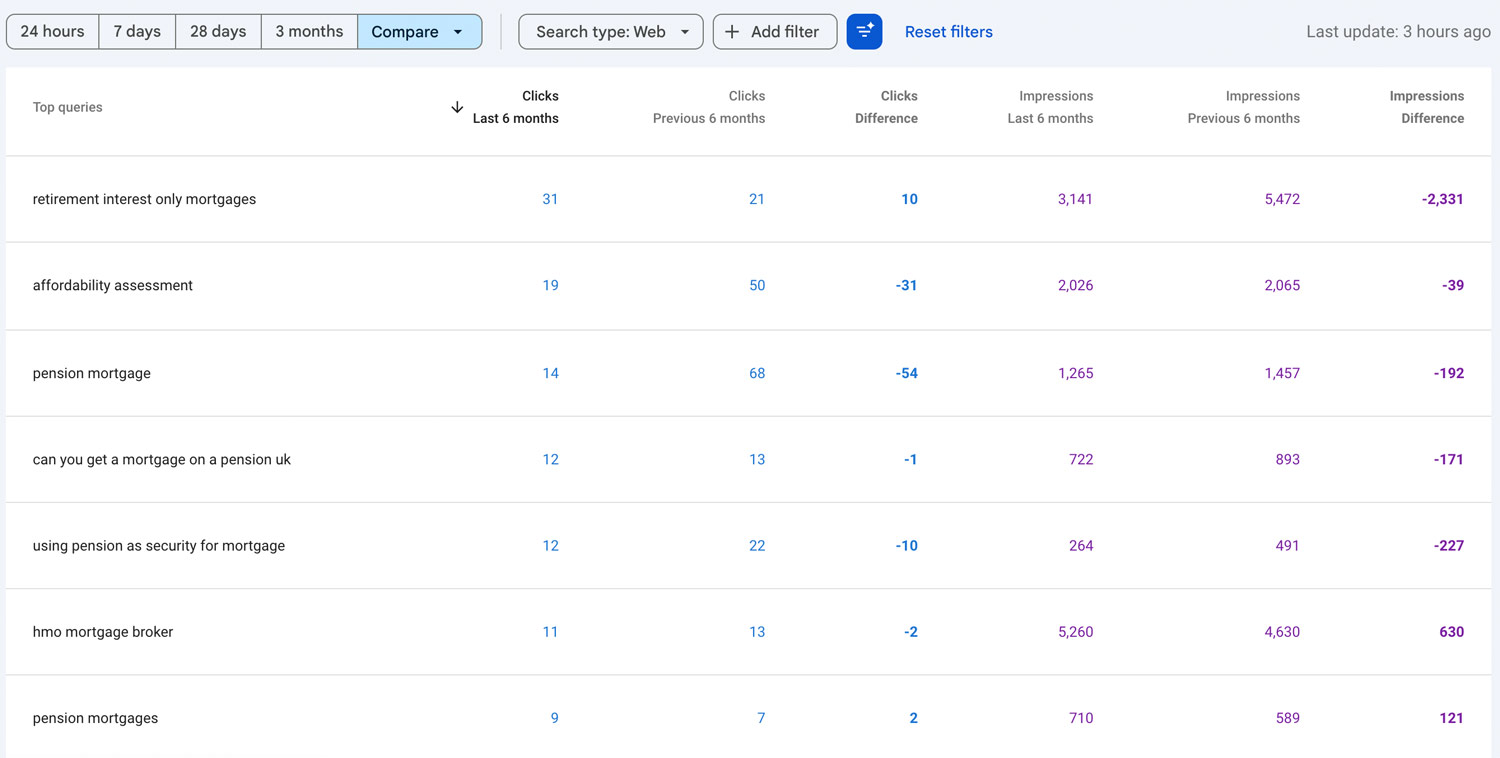Open query 'using pension as security for mortgage'

tap(159, 545)
